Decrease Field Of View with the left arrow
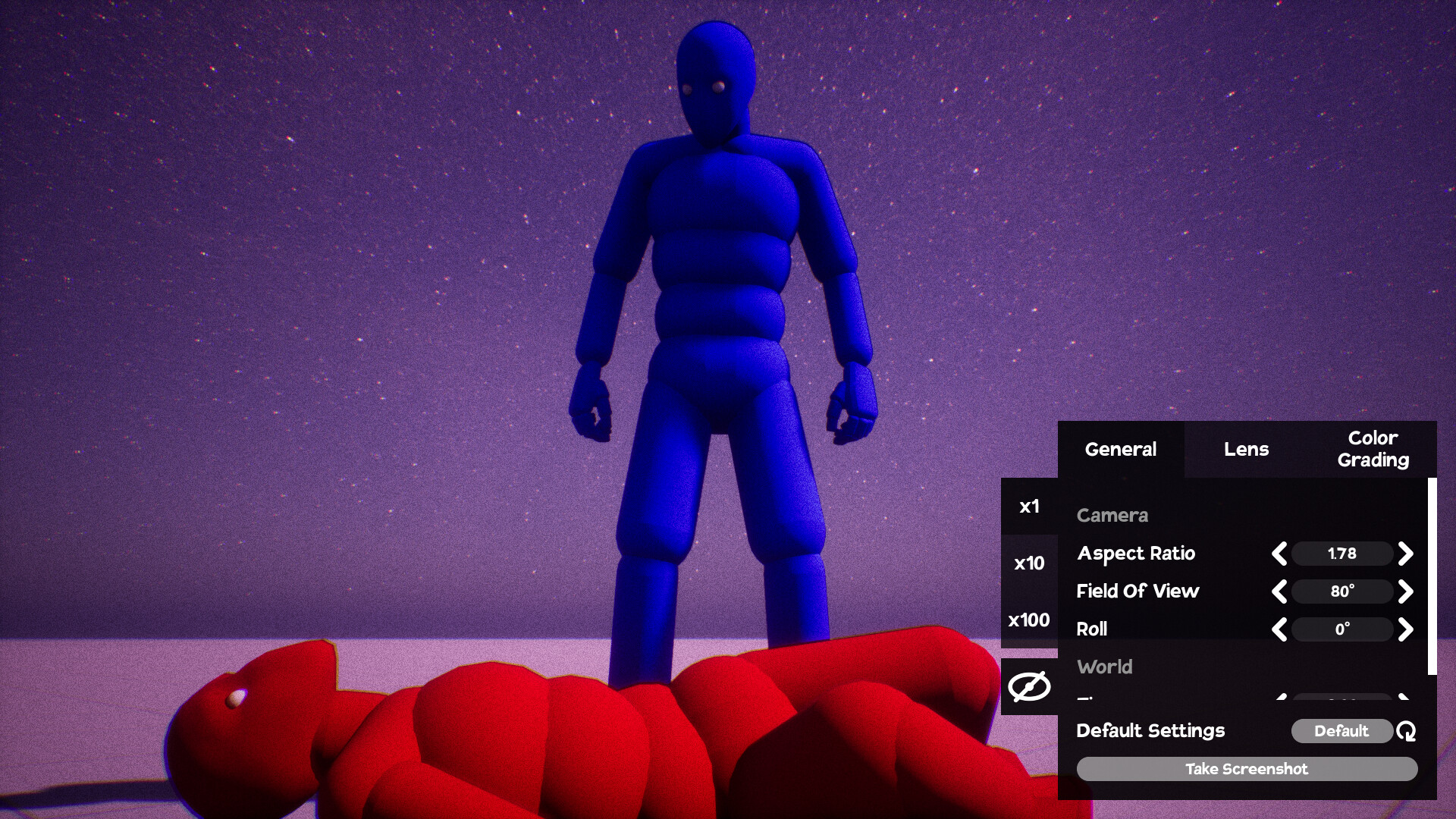This screenshot has width=1456, height=819. pos(1279,591)
